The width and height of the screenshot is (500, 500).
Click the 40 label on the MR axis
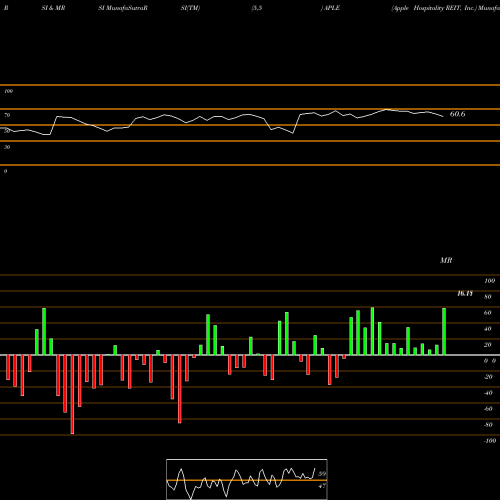(x=488, y=329)
